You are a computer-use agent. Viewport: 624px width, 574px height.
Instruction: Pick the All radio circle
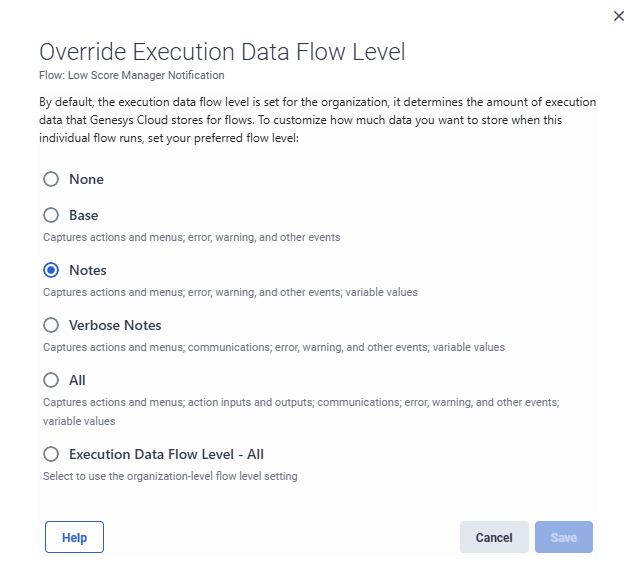pyautogui.click(x=51, y=380)
